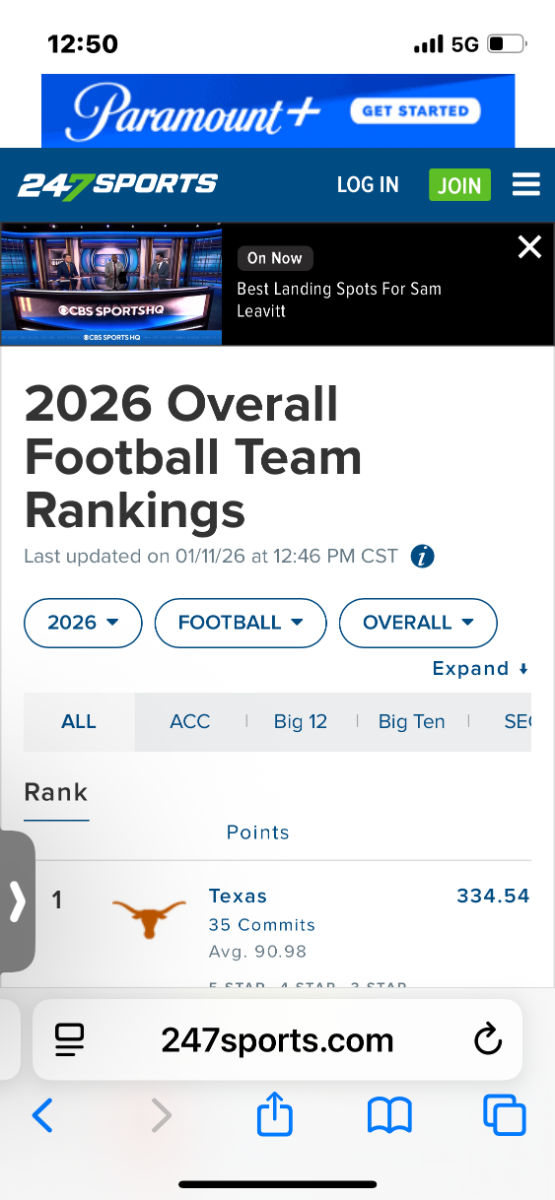
Task: Tap the page format icon in address bar
Action: click(69, 1041)
